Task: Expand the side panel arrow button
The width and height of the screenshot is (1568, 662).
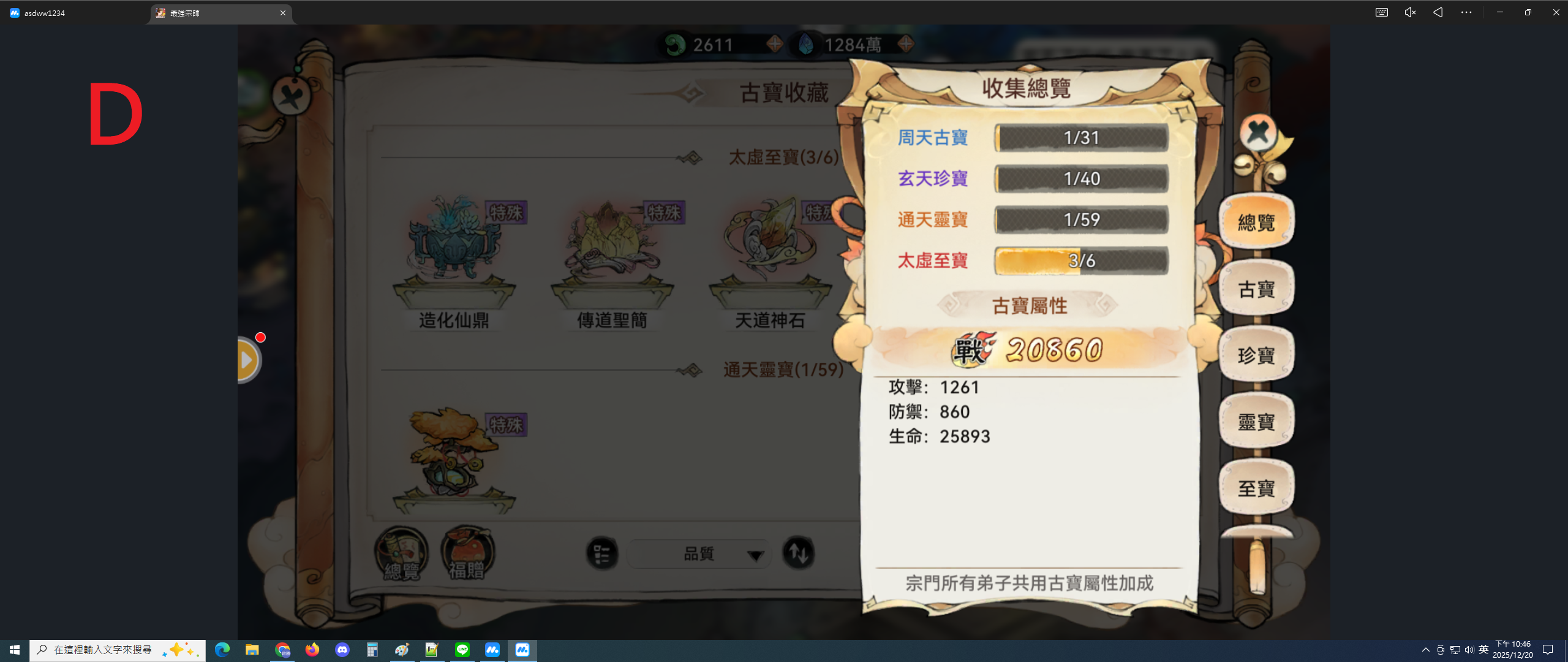Action: 249,360
